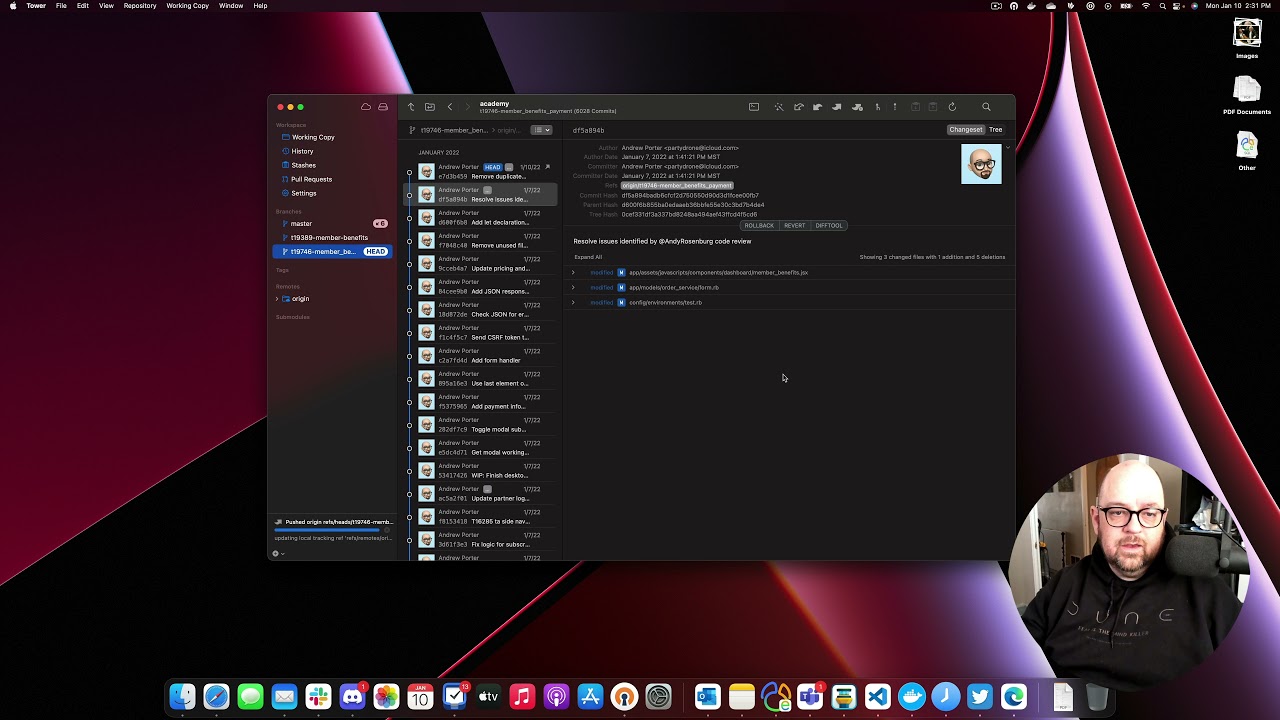1280x720 pixels.
Task: Open the Repository menu
Action: [139, 6]
